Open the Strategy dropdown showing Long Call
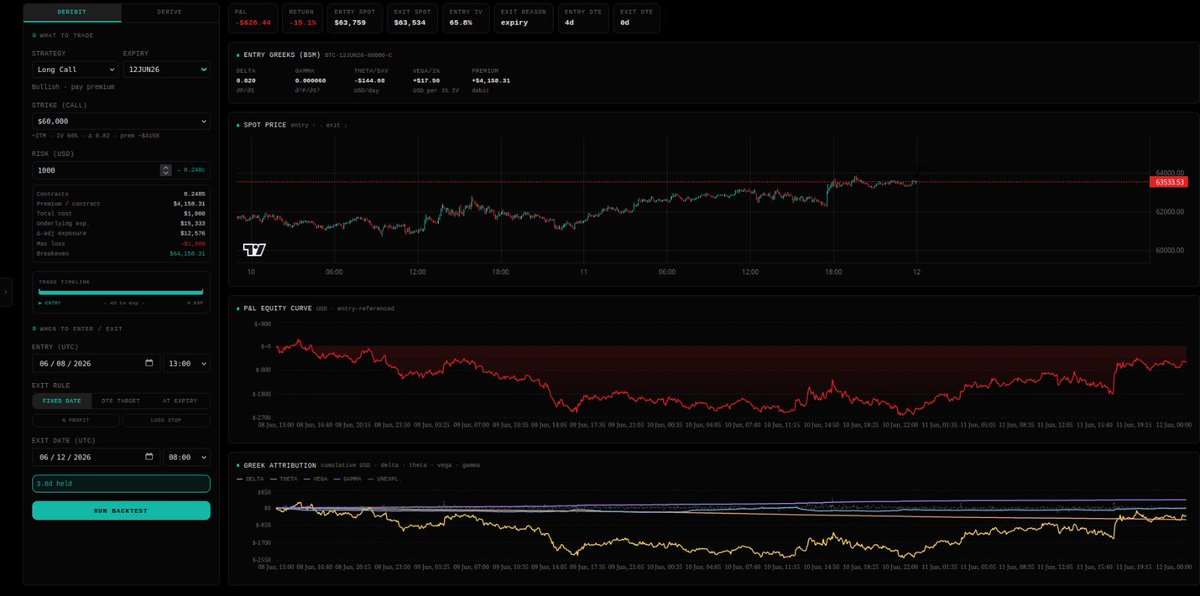 point(75,70)
